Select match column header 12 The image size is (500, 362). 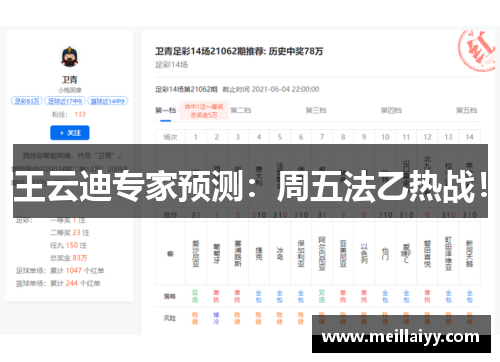point(427,137)
